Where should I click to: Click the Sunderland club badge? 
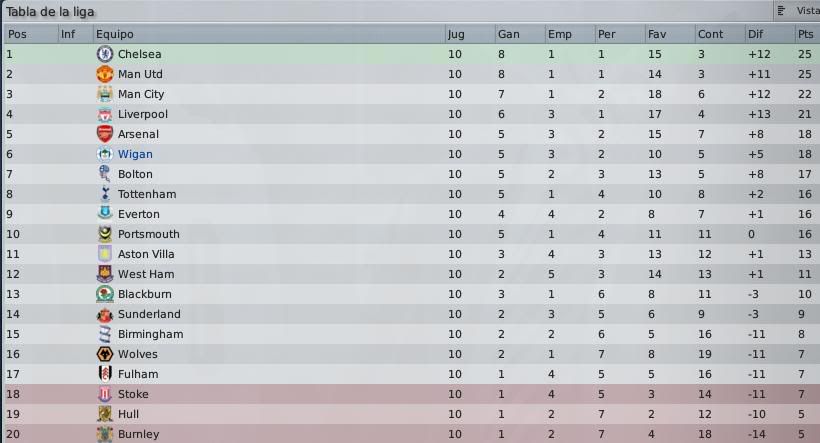point(105,314)
